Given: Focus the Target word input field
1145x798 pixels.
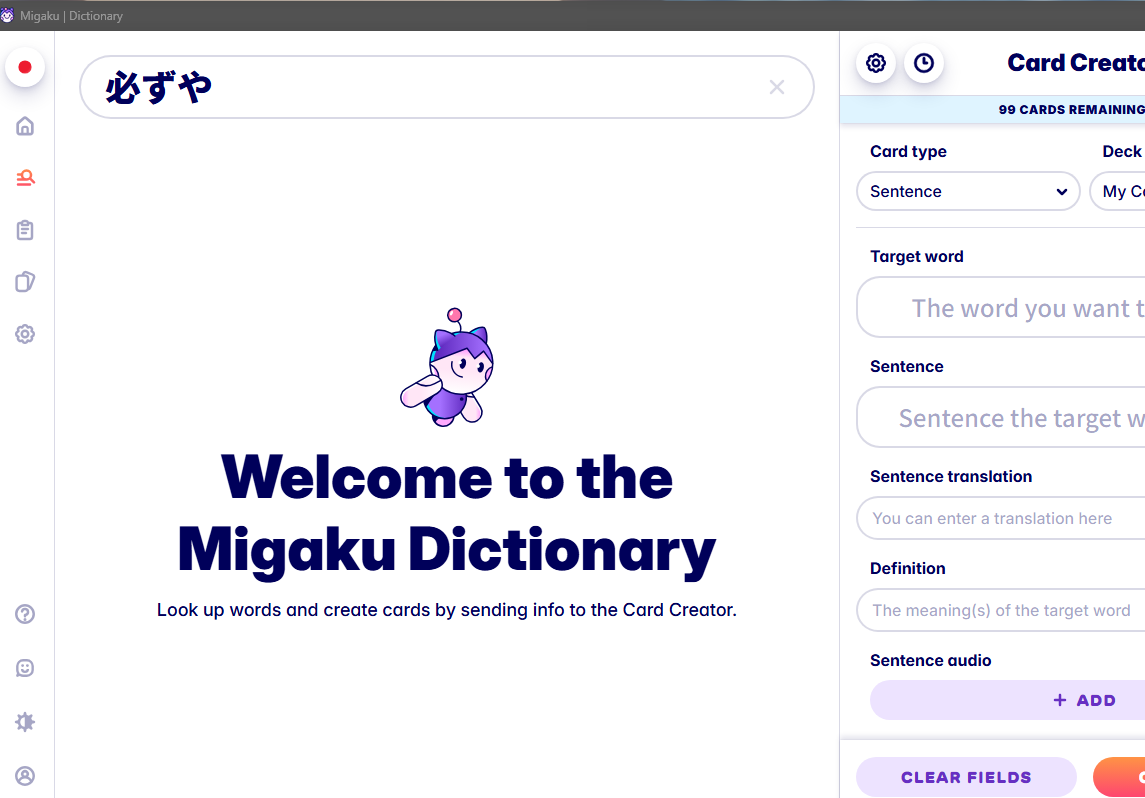Looking at the screenshot, I should [x=1001, y=307].
